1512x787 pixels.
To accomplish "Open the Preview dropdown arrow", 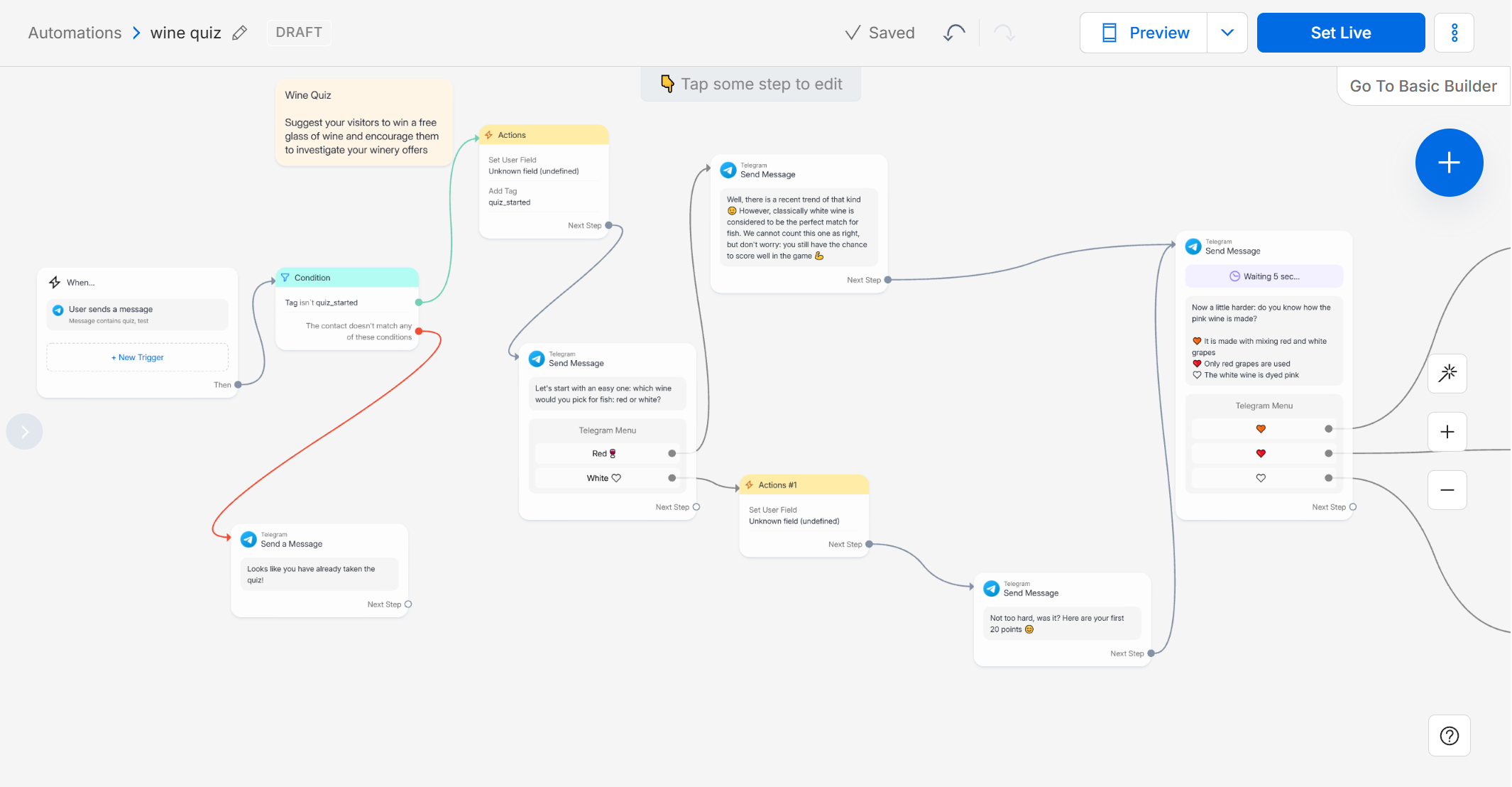I will pos(1227,33).
